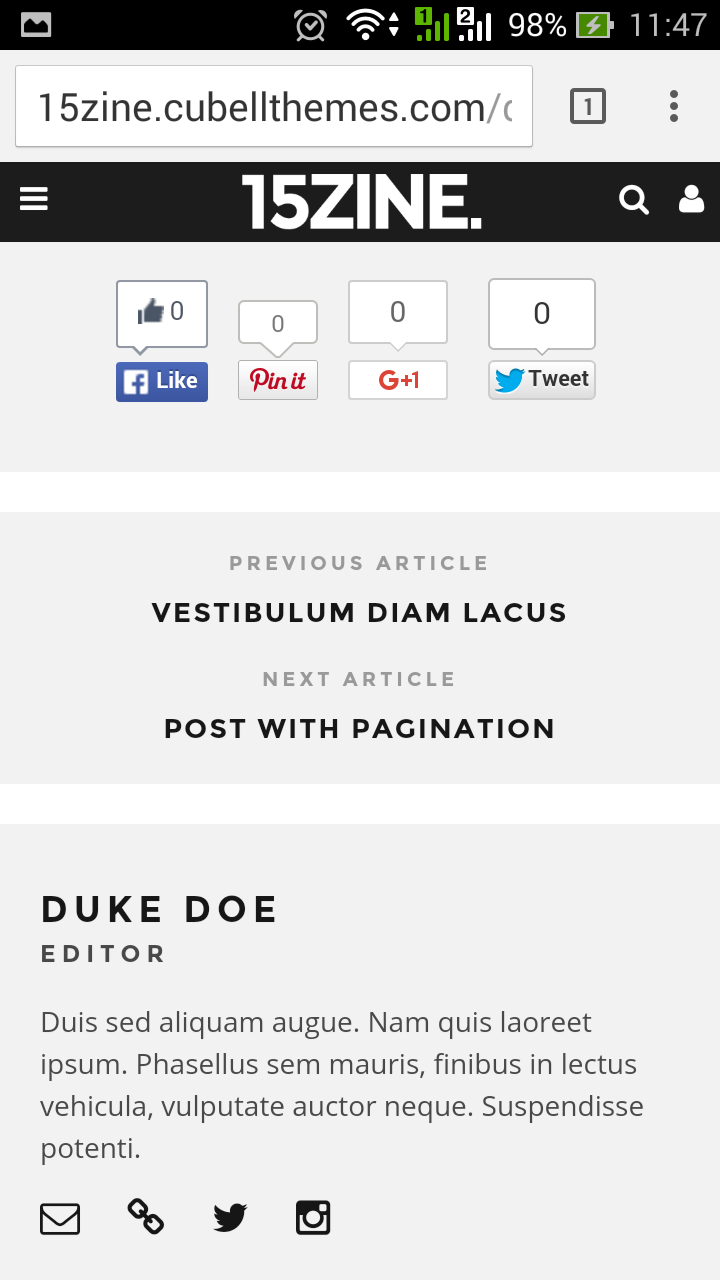Tap the Facebook like count bubble
The width and height of the screenshot is (720, 1280).
pyautogui.click(x=162, y=313)
